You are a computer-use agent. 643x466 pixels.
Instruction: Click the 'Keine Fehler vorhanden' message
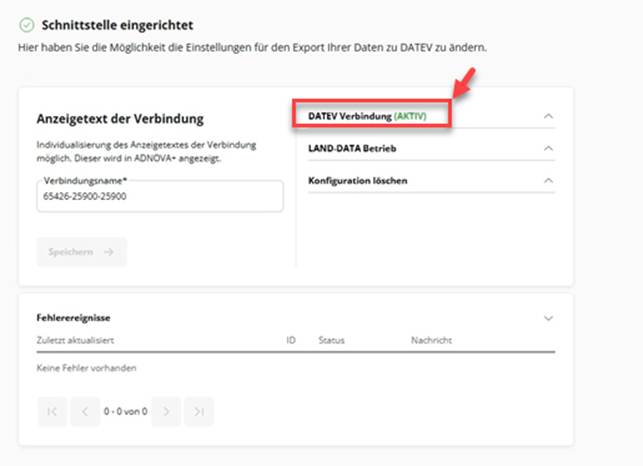(x=86, y=368)
